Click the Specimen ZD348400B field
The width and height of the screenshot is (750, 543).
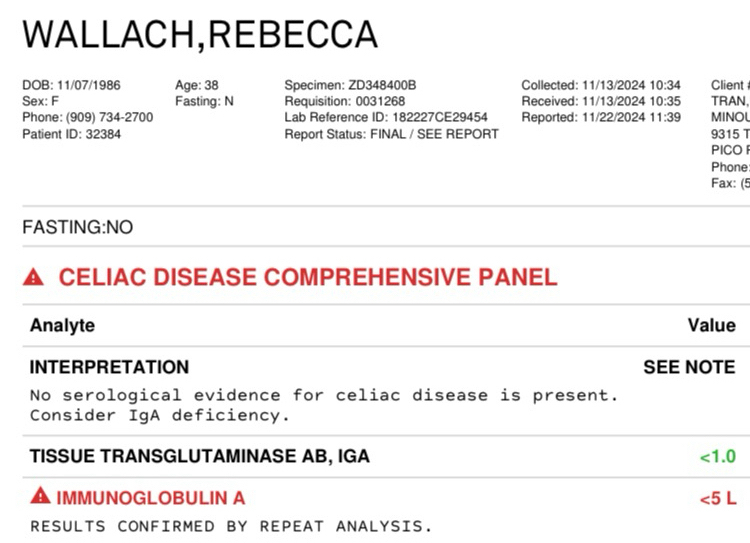pyautogui.click(x=350, y=85)
